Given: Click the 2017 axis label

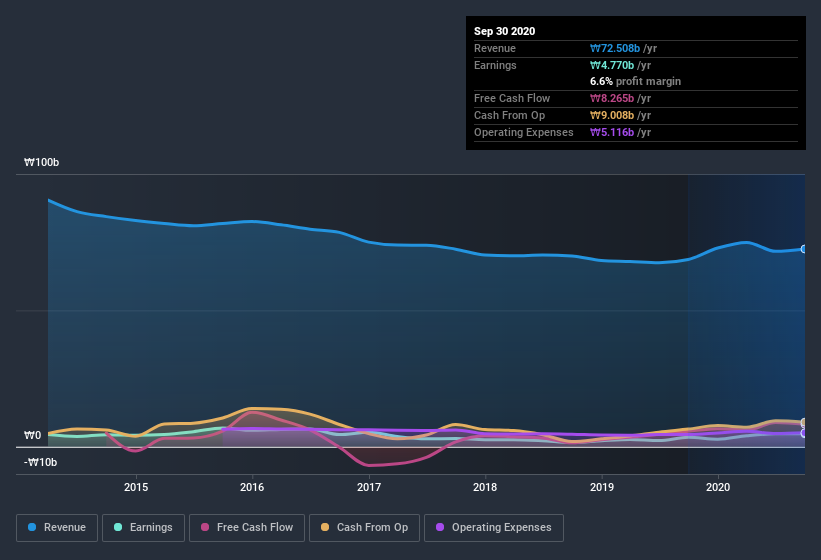Looking at the screenshot, I should coord(369,487).
